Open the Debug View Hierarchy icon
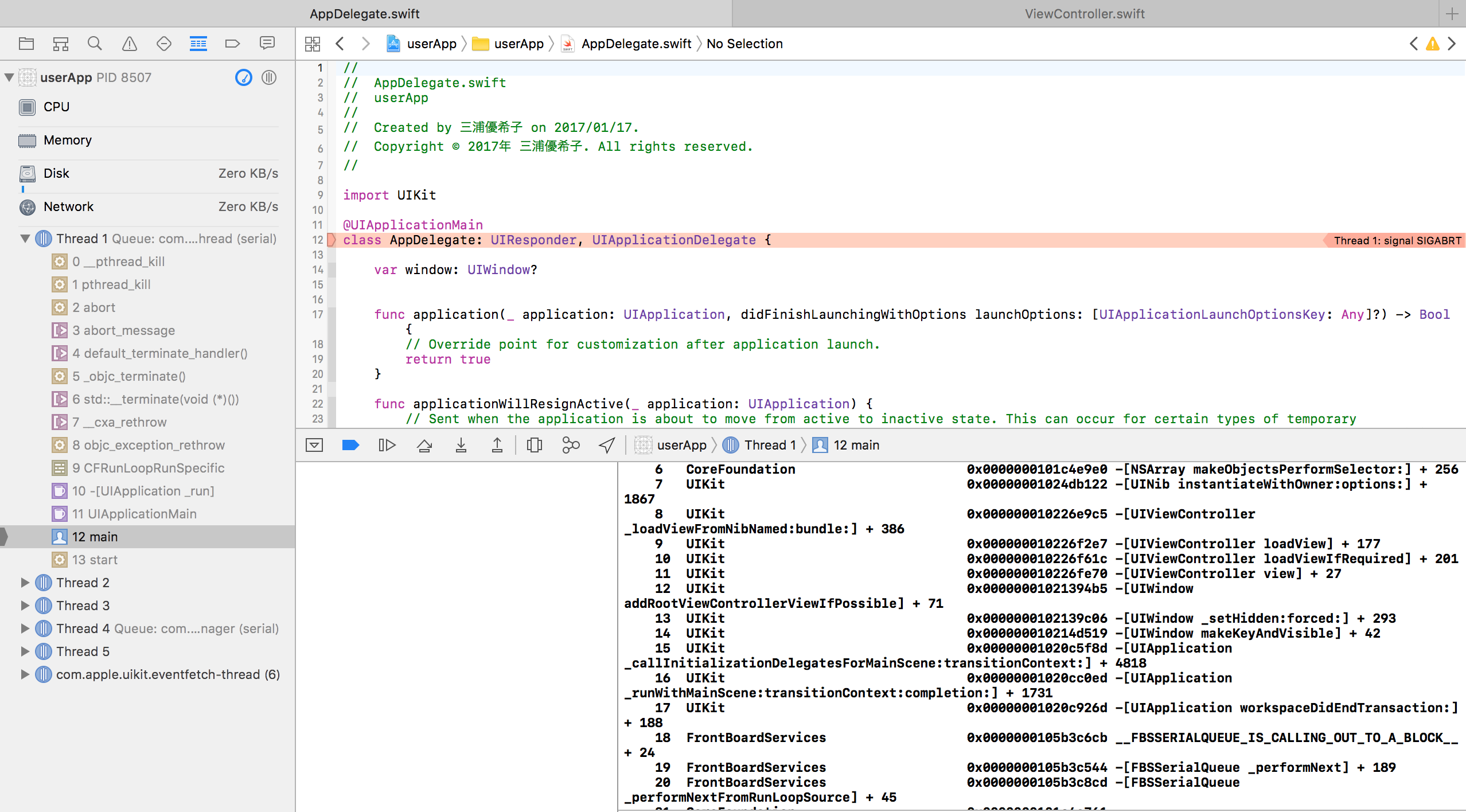This screenshot has height=812, width=1466. coord(534,445)
